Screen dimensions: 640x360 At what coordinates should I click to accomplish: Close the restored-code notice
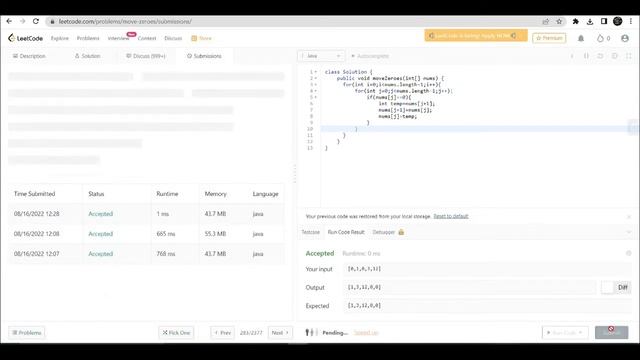(x=629, y=216)
